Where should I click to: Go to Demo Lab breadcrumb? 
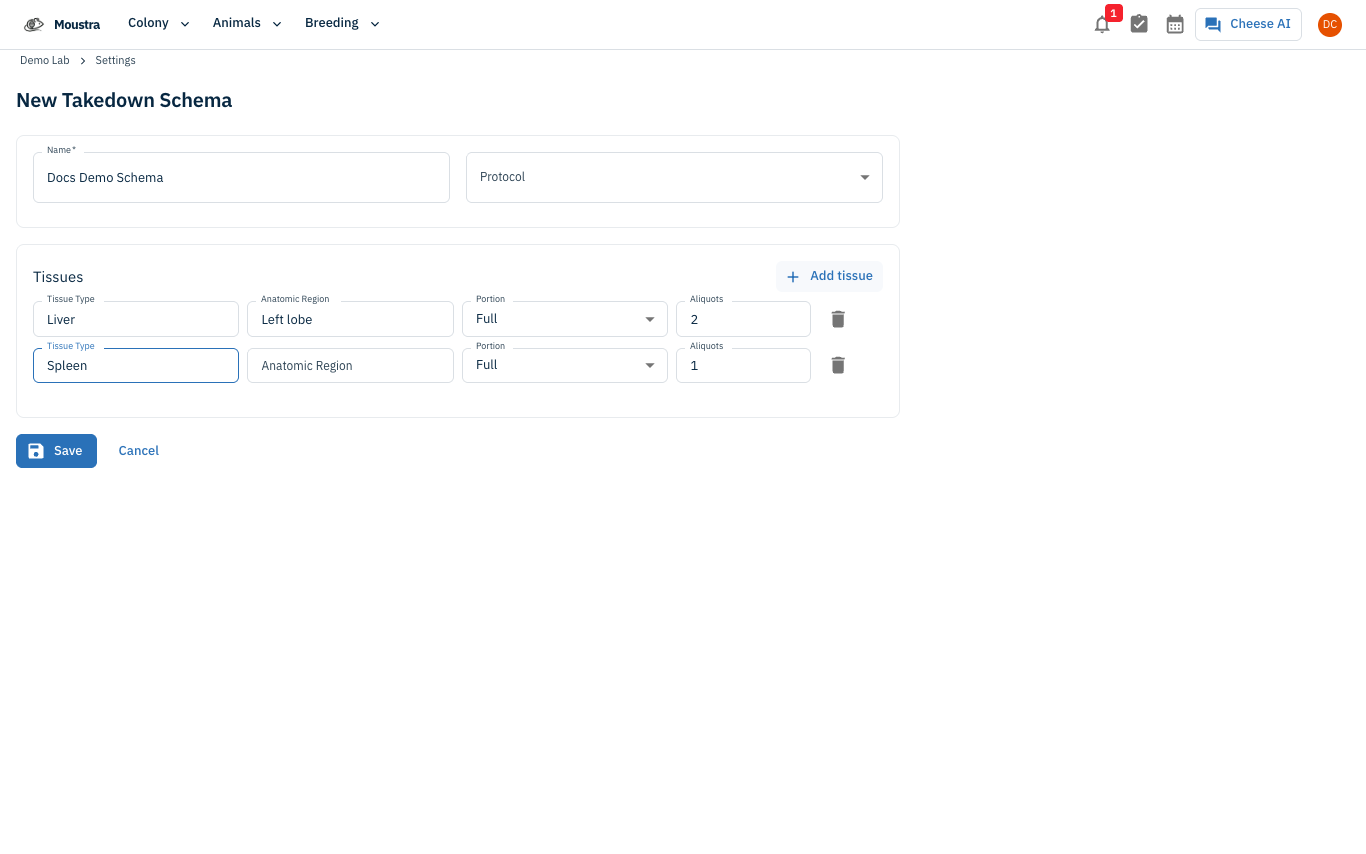click(45, 60)
